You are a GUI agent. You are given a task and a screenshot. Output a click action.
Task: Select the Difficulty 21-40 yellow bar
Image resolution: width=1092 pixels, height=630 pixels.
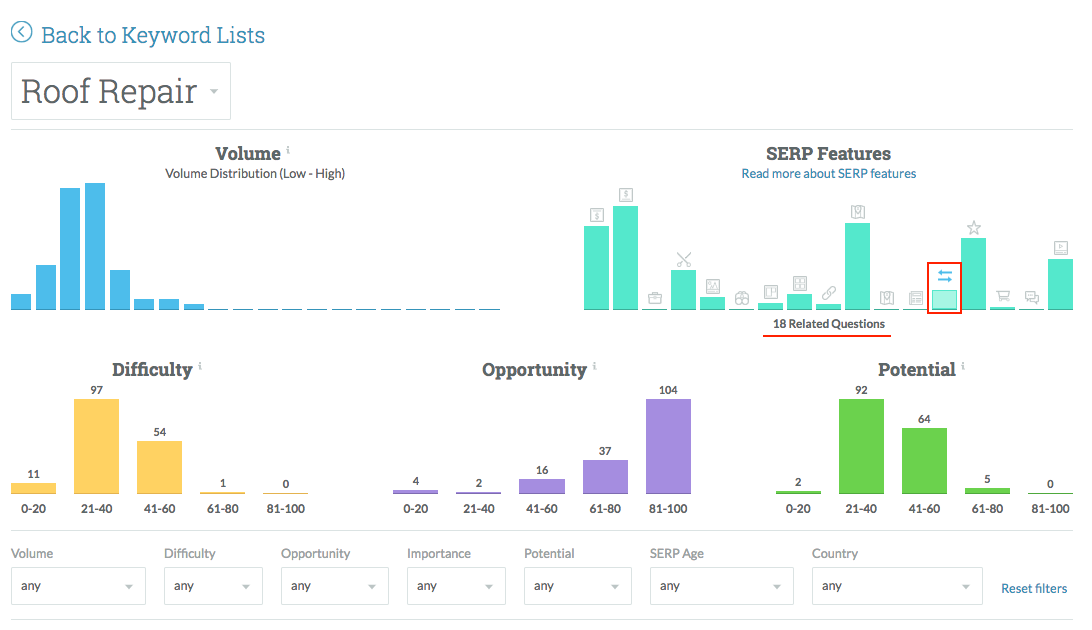pos(97,446)
